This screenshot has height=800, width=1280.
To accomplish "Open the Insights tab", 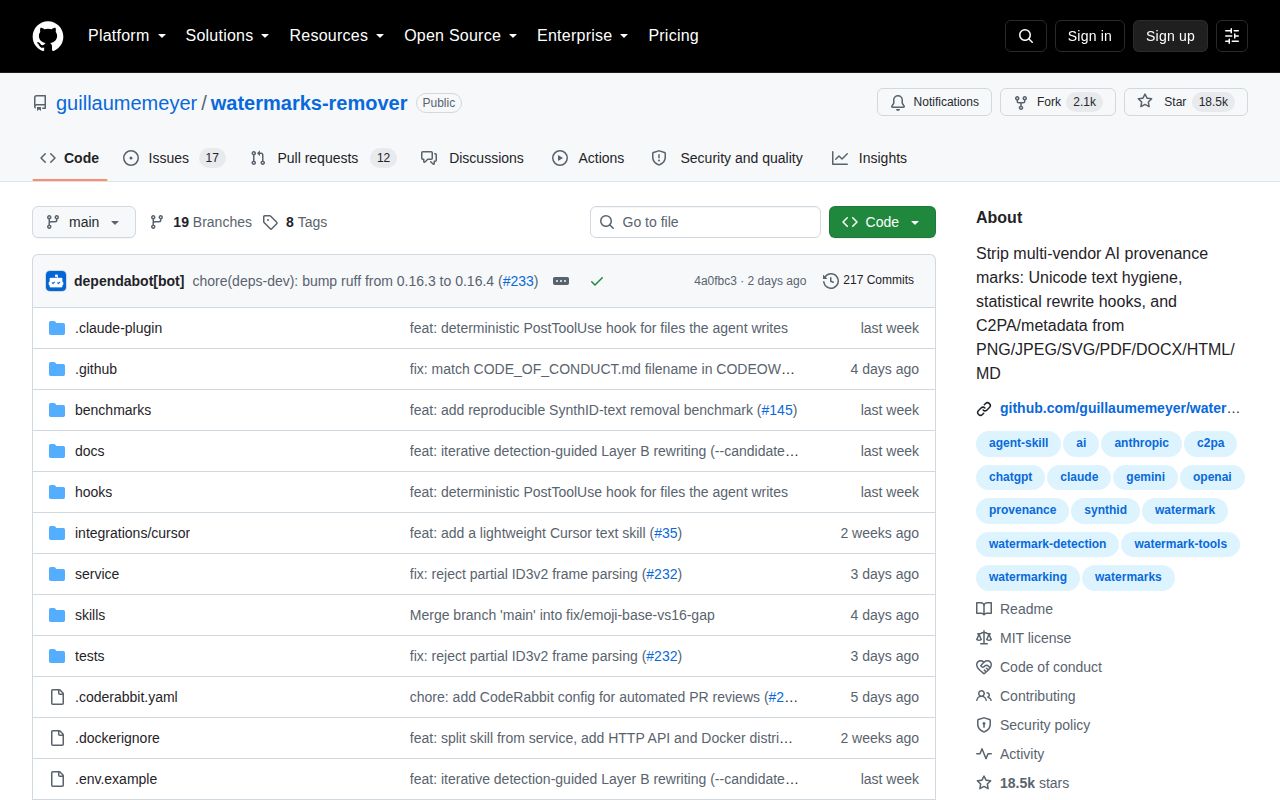I will tap(869, 158).
